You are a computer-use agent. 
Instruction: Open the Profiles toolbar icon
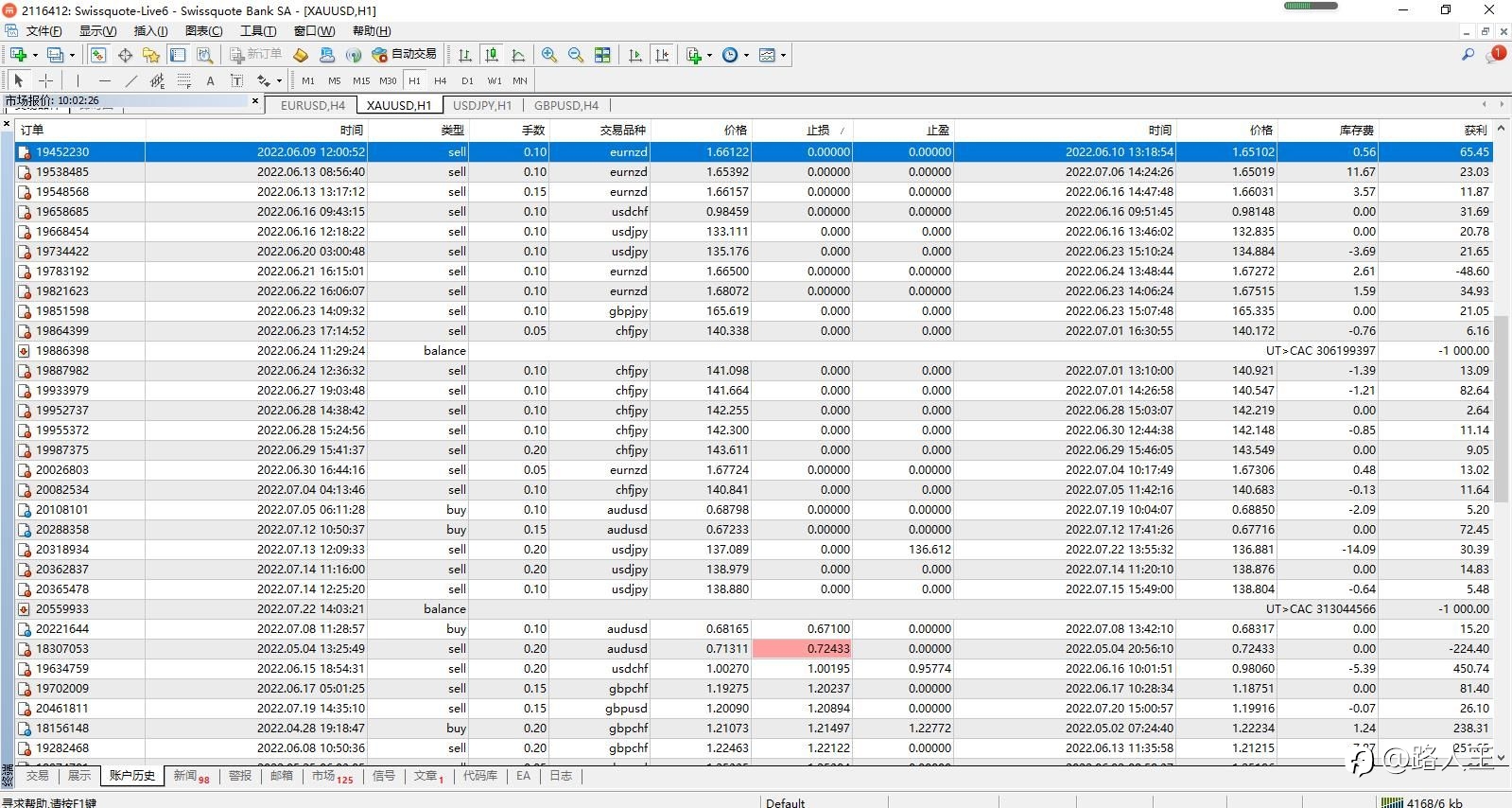tap(56, 55)
